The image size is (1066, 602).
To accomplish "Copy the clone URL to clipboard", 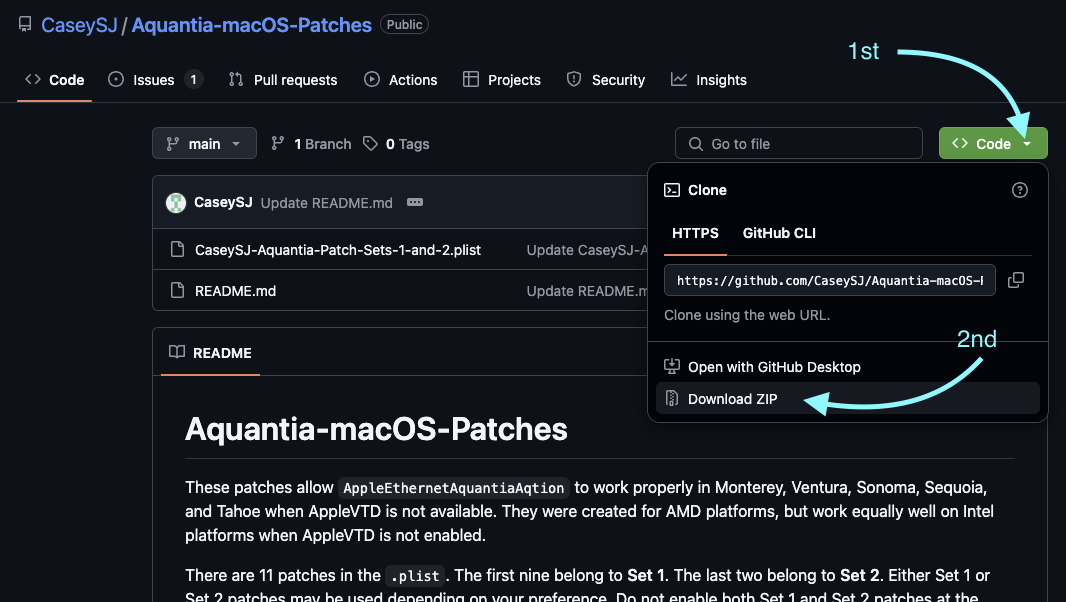I will [1016, 280].
